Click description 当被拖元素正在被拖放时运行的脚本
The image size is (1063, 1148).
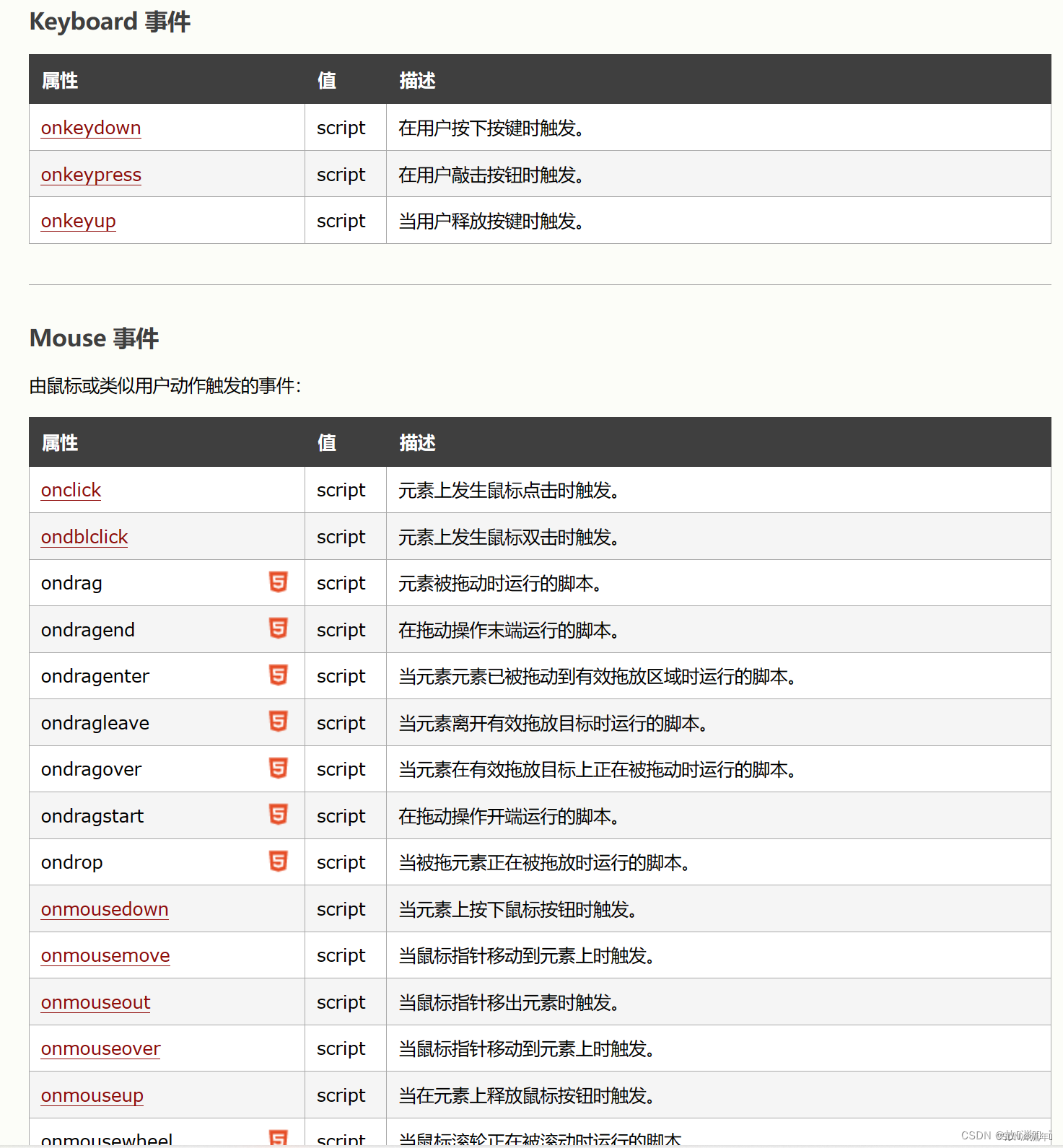click(544, 862)
